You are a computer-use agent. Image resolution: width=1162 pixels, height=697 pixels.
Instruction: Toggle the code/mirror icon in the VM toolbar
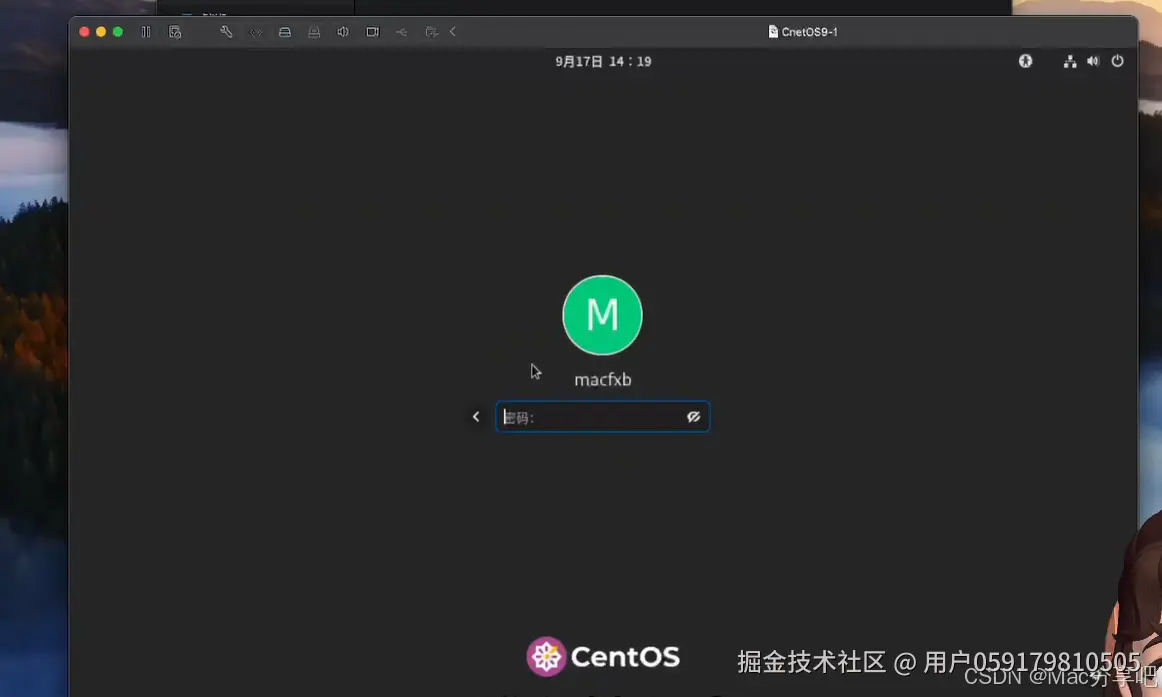[x=256, y=31]
